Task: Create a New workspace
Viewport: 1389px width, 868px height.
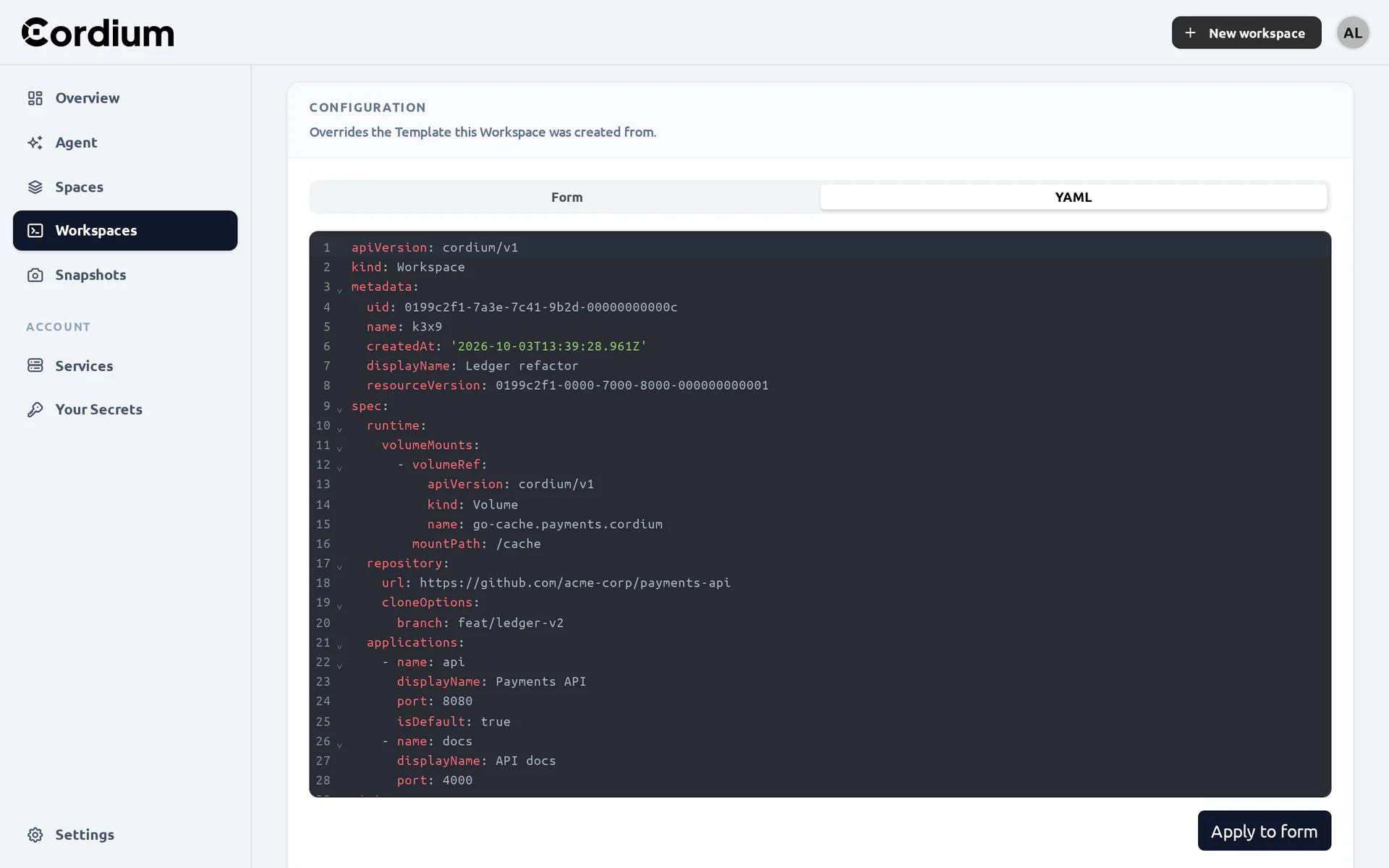Action: (x=1246, y=33)
